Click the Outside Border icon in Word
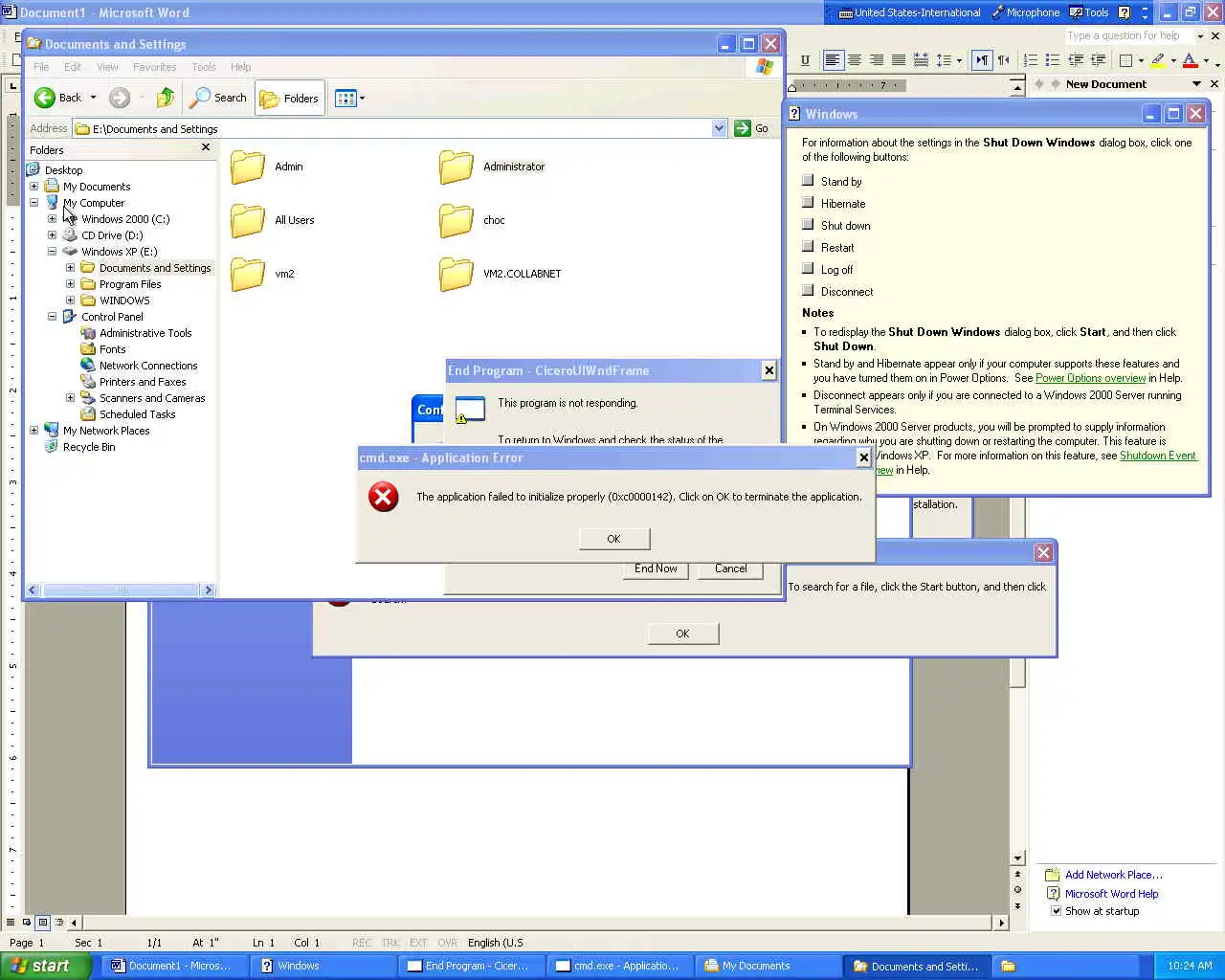The width and height of the screenshot is (1225, 980). click(x=1125, y=60)
